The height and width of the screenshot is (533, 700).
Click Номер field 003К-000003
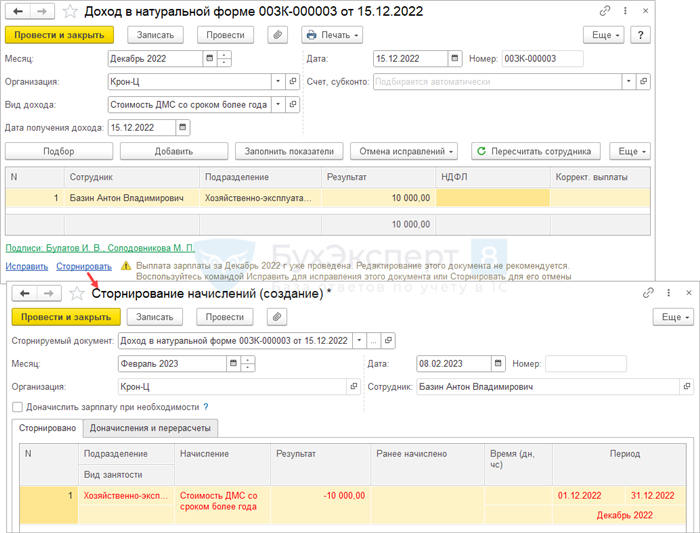[x=542, y=58]
